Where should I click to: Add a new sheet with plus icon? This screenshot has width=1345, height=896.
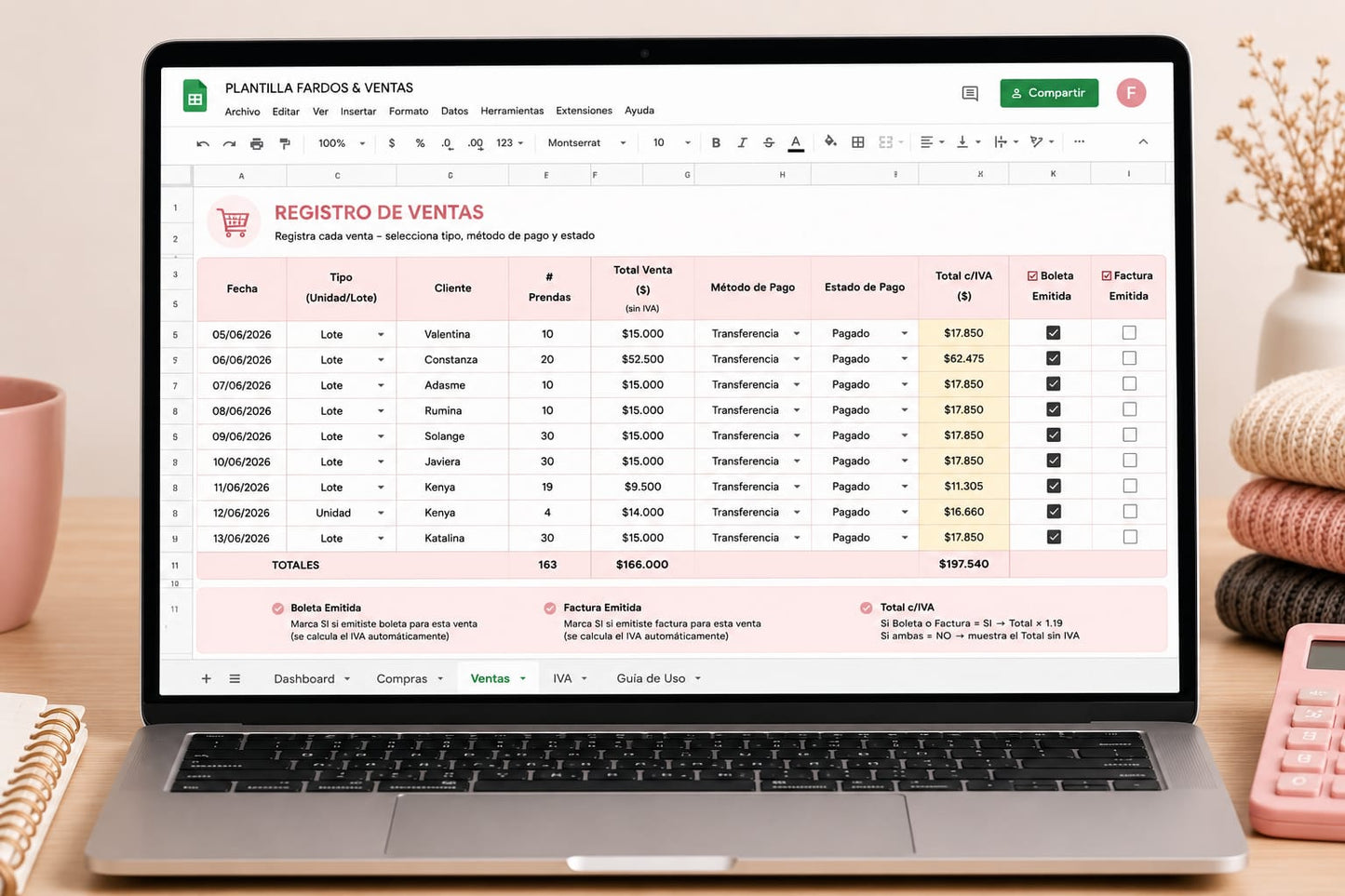point(207,678)
